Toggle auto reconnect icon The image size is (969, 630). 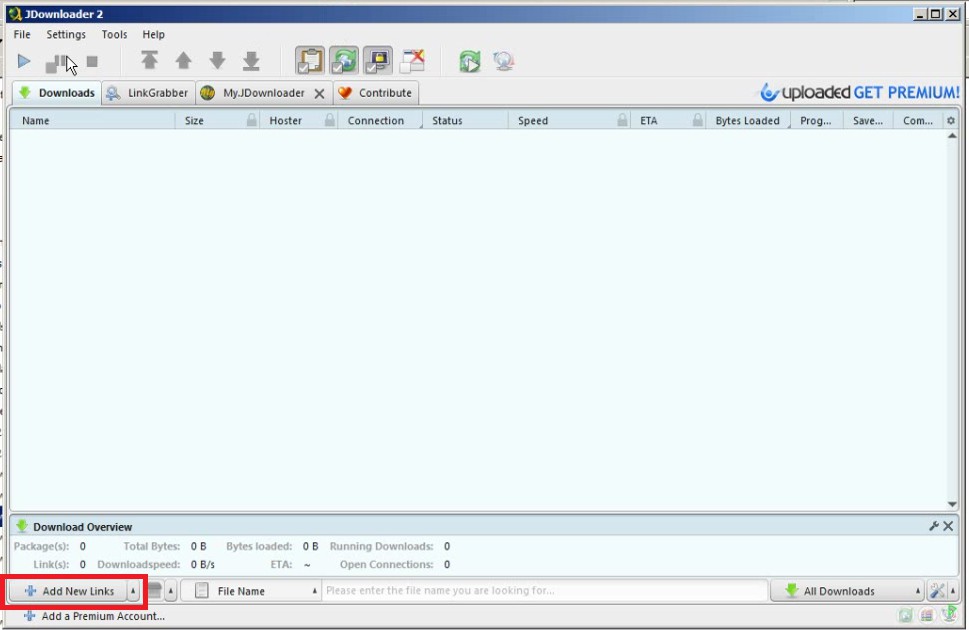[344, 61]
